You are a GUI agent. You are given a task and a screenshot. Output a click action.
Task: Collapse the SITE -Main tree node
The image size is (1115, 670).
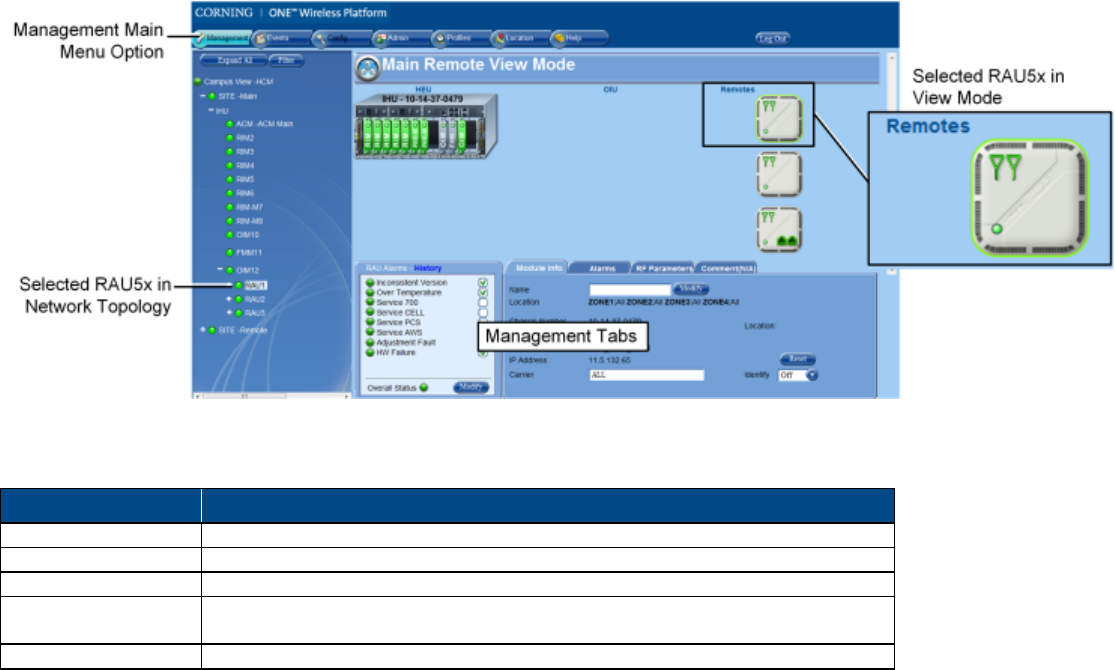(203, 96)
